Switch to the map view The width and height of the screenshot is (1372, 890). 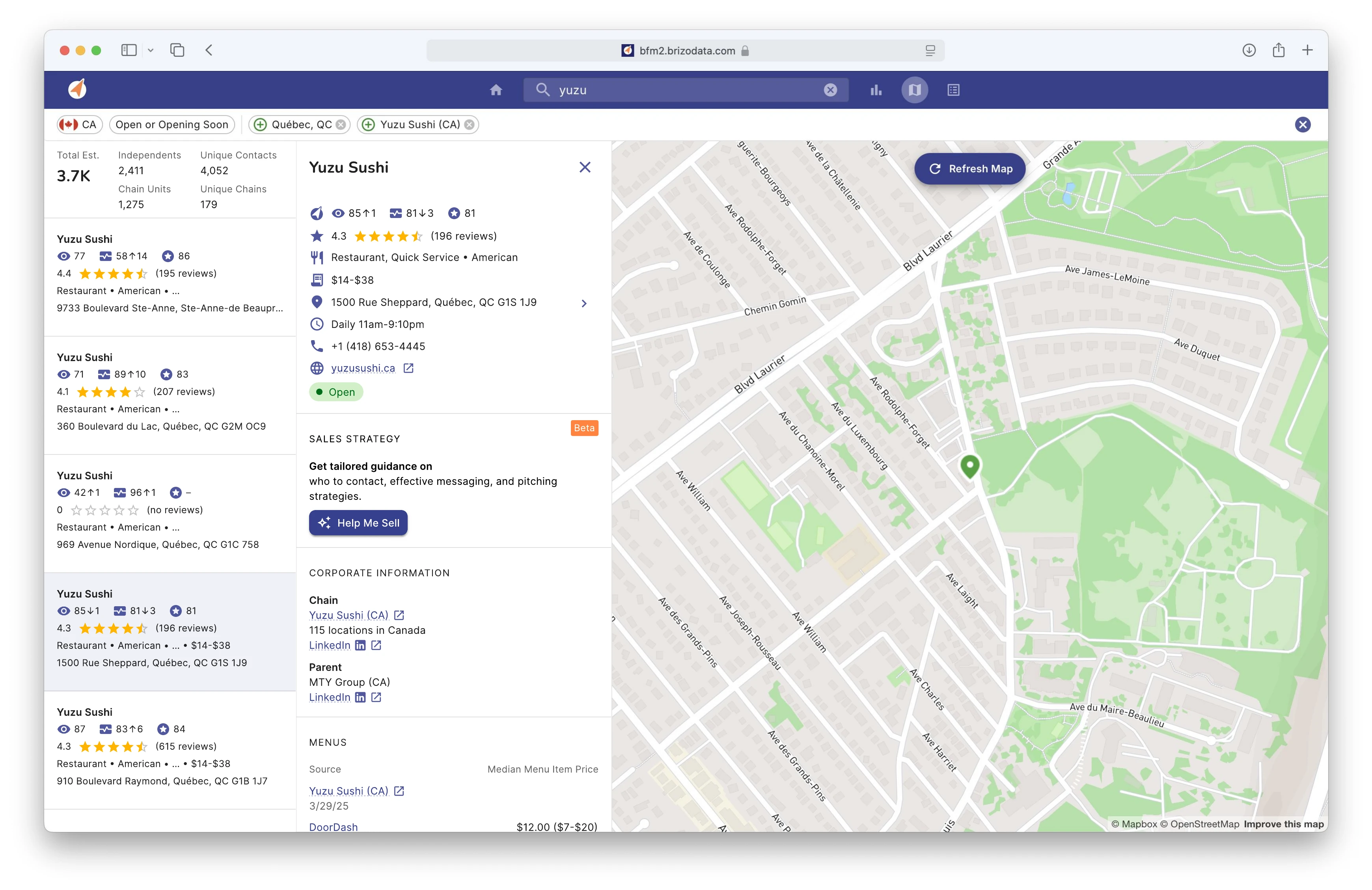click(915, 90)
